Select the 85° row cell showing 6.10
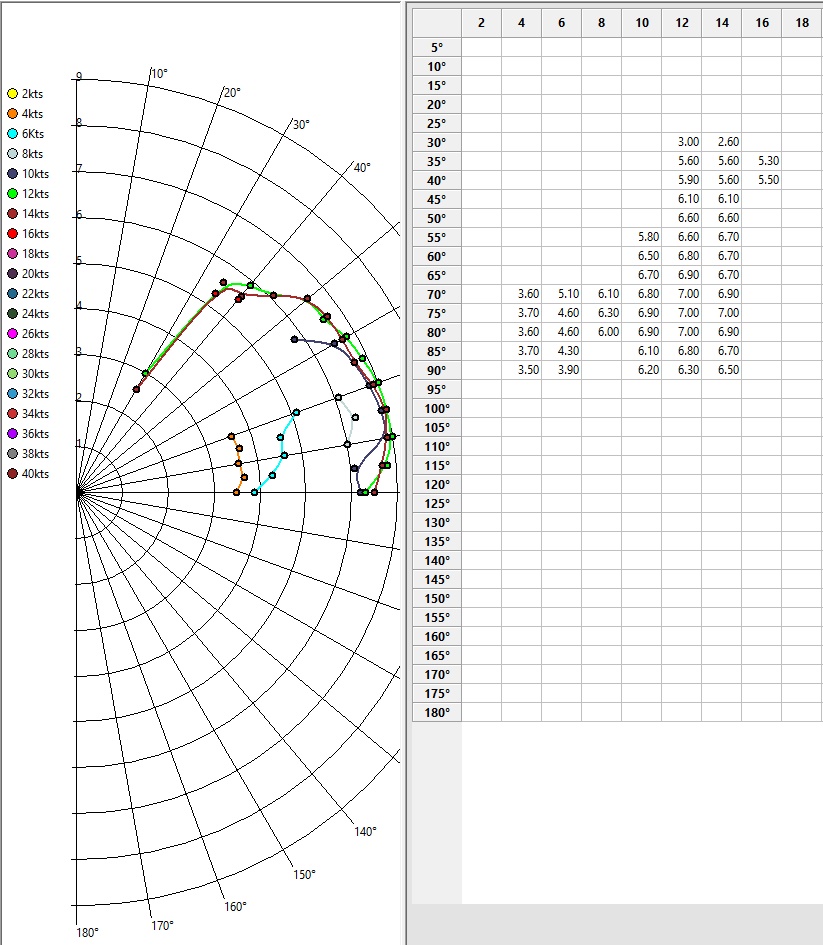This screenshot has width=823, height=945. (x=642, y=351)
